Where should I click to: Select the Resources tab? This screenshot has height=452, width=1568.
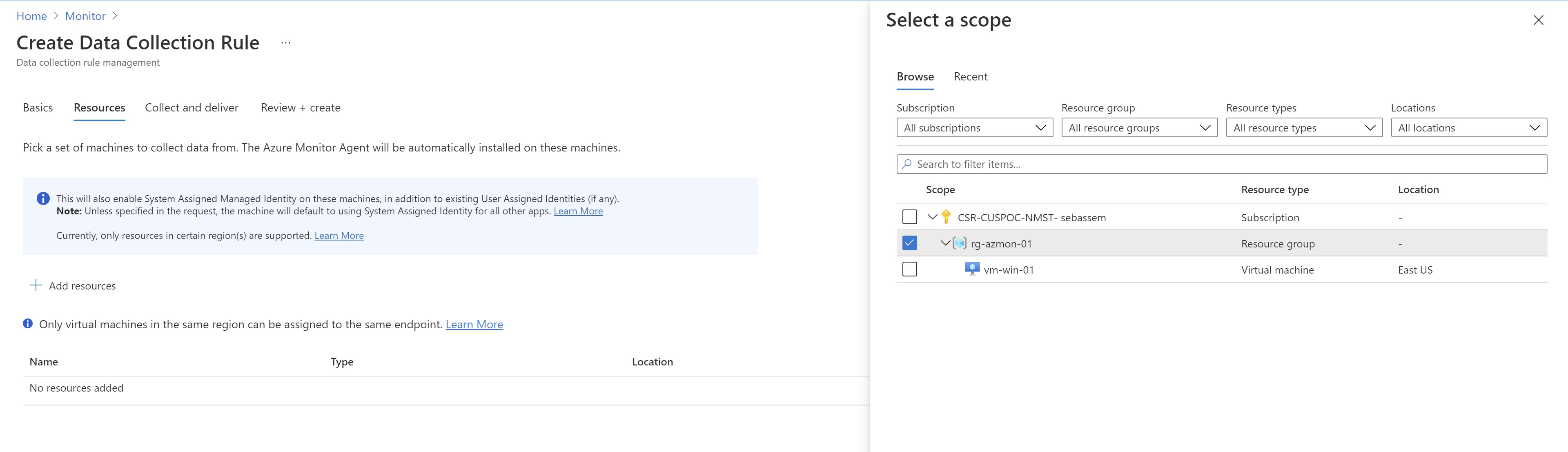click(99, 108)
